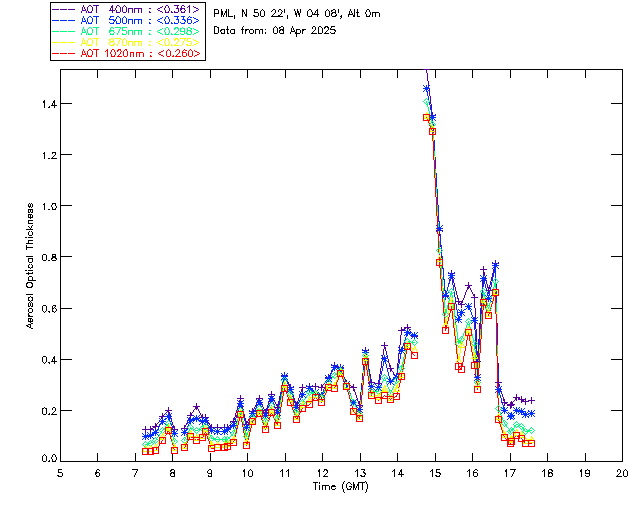Viewport: 640px width, 512px height.
Task: Click the hour 20 x-axis label
Action: (x=622, y=473)
